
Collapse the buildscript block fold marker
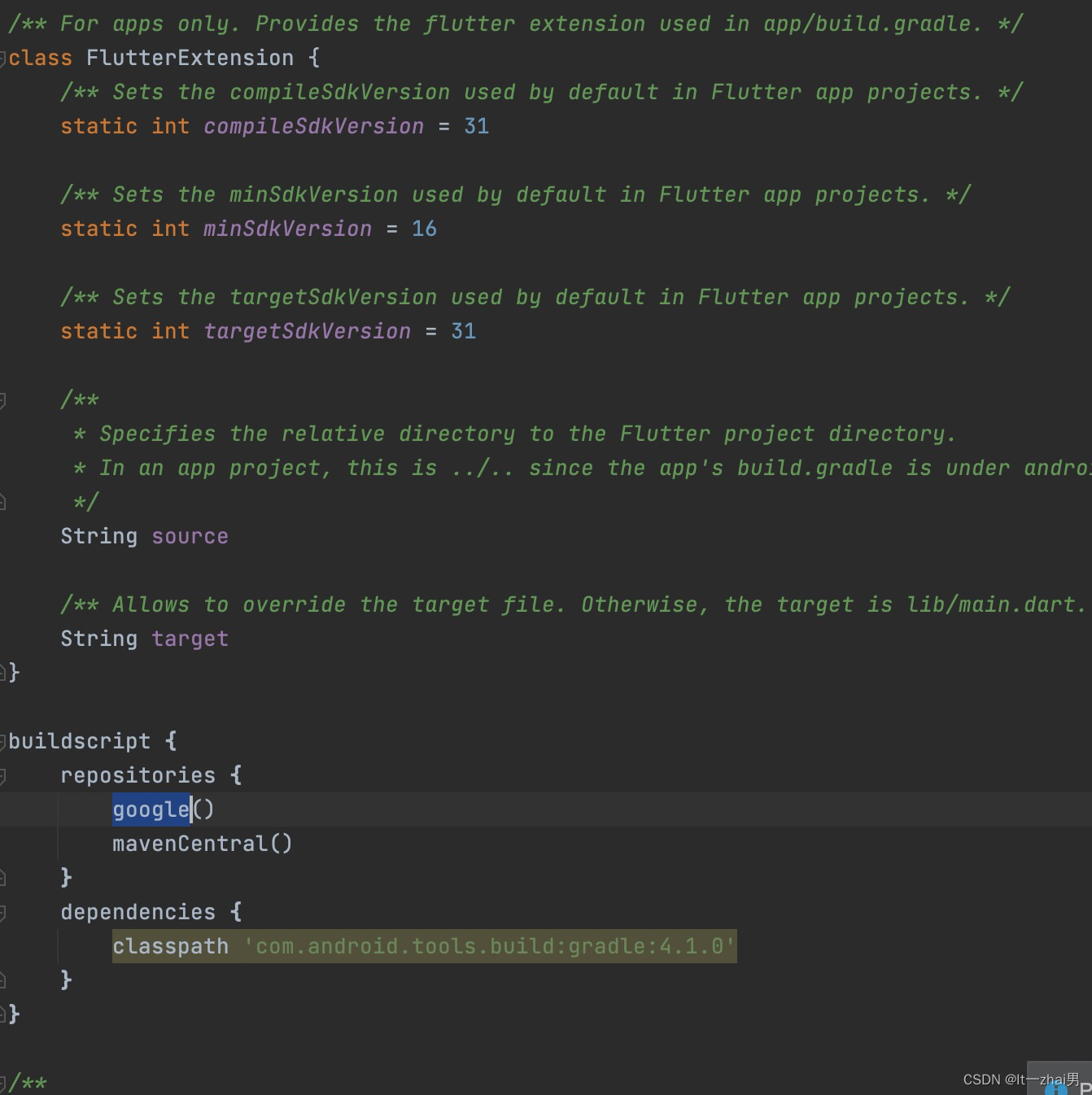pos(2,742)
